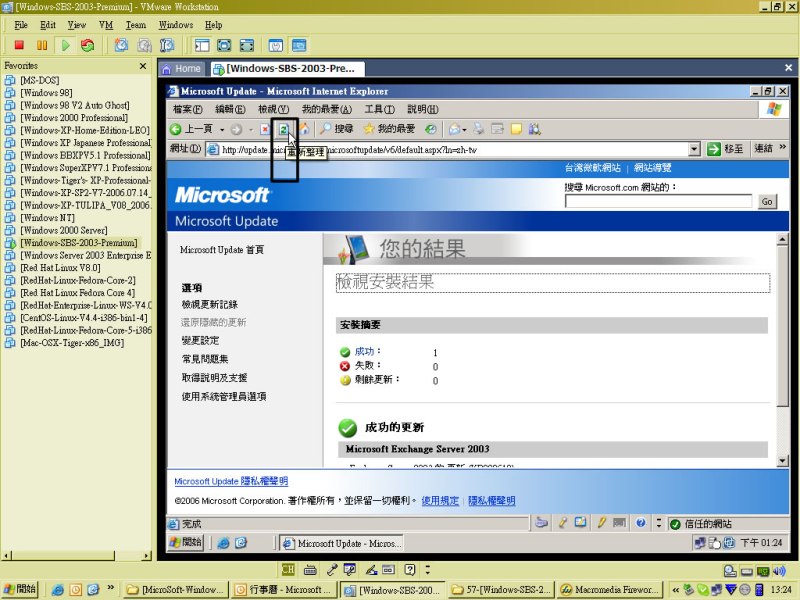
Task: Click the host Windows 開始 Start button
Action: 19,588
